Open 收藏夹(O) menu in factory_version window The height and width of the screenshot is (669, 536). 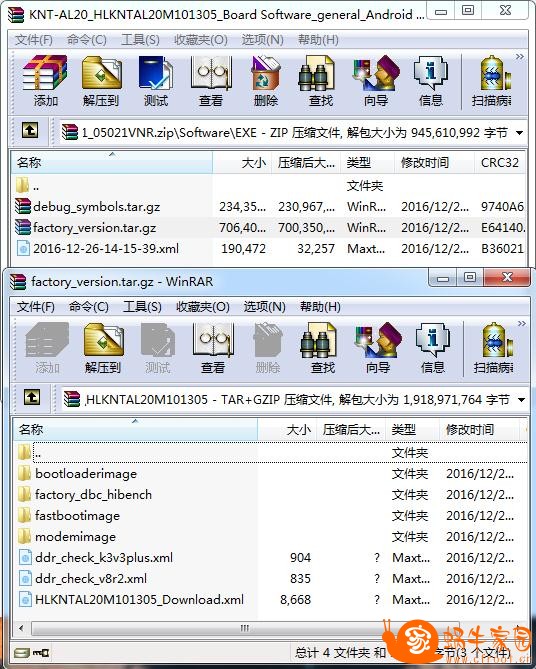tap(203, 307)
